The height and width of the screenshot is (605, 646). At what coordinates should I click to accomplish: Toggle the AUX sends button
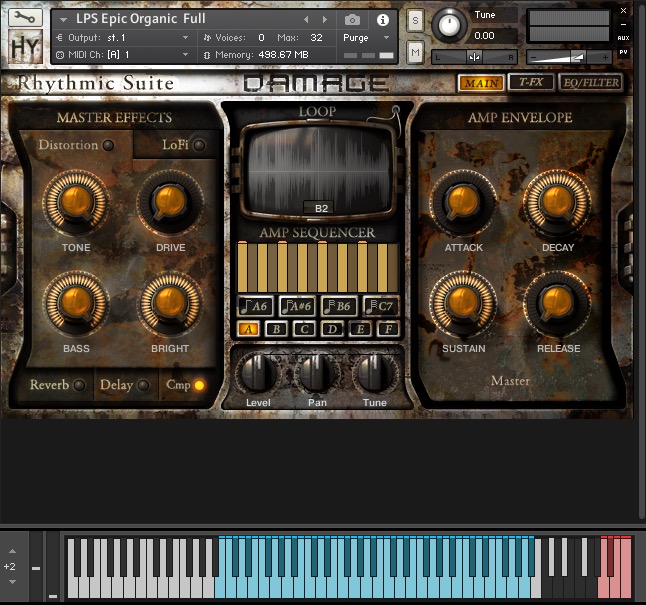point(623,38)
